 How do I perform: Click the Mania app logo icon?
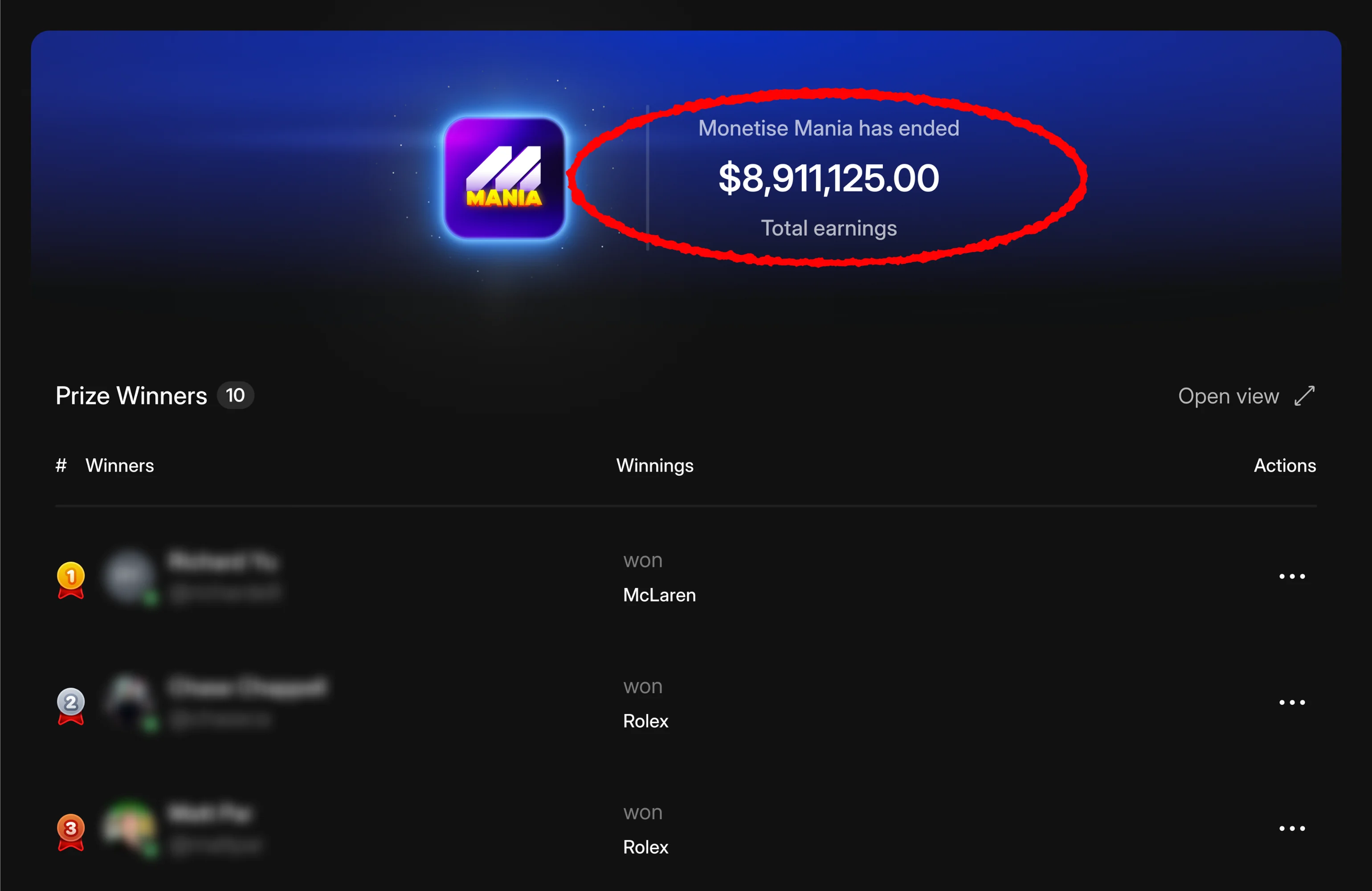[504, 178]
